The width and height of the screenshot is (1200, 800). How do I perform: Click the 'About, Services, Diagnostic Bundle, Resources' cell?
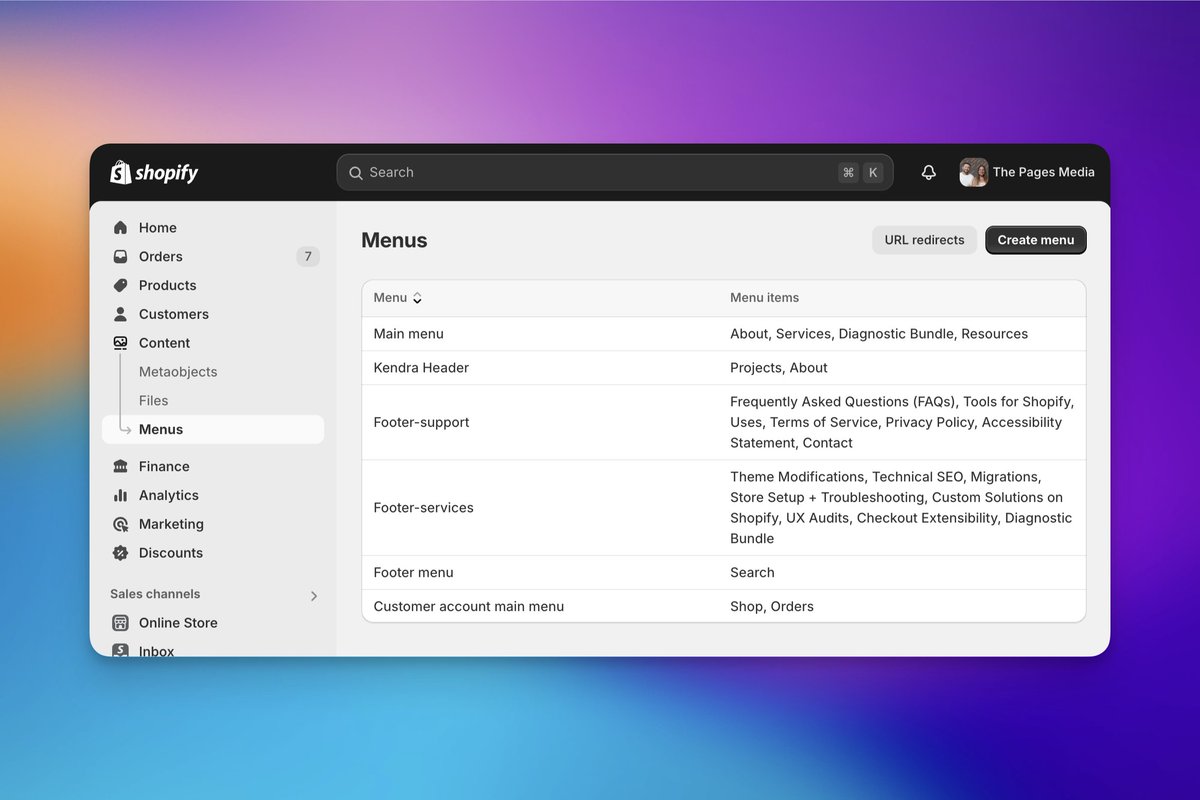tap(879, 334)
